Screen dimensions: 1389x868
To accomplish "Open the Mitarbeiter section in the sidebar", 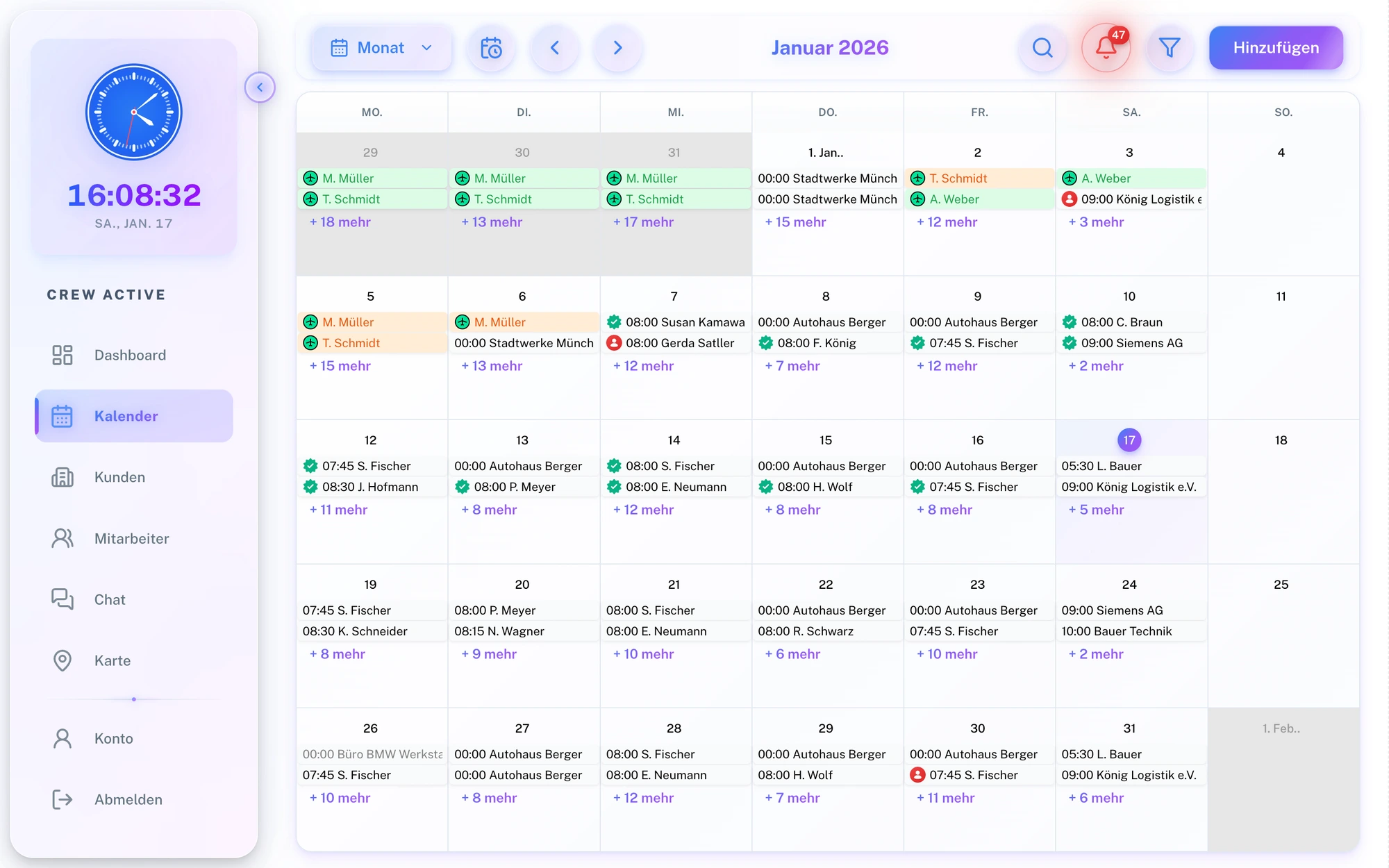I will coord(131,538).
